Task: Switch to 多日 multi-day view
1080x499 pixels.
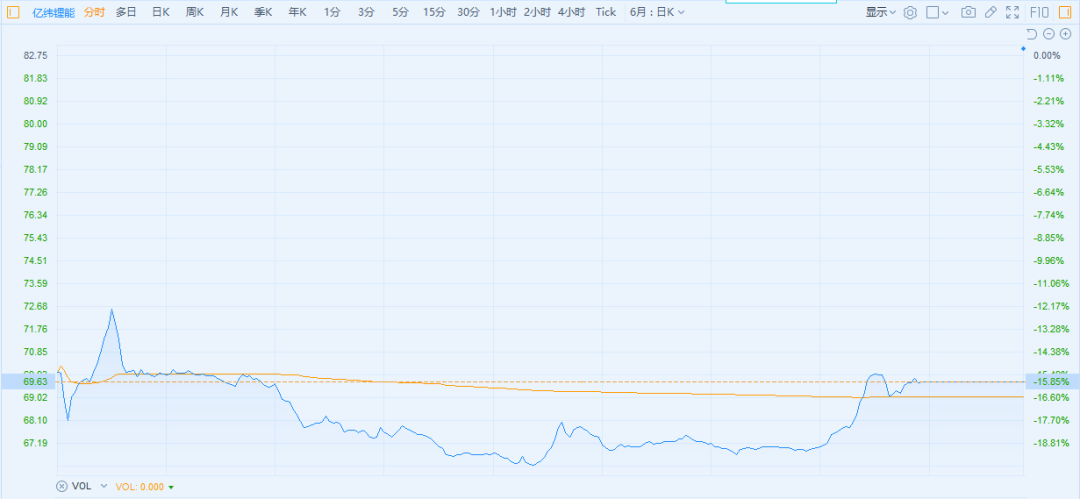Action: coord(126,12)
